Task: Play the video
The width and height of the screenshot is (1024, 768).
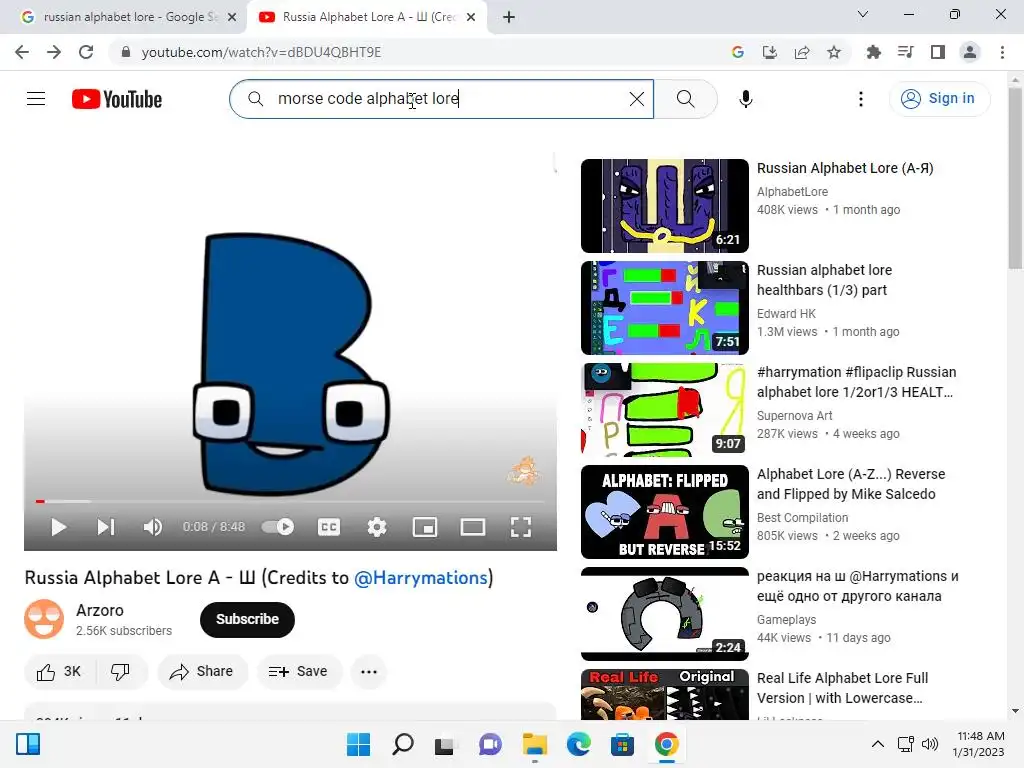Action: pyautogui.click(x=59, y=527)
